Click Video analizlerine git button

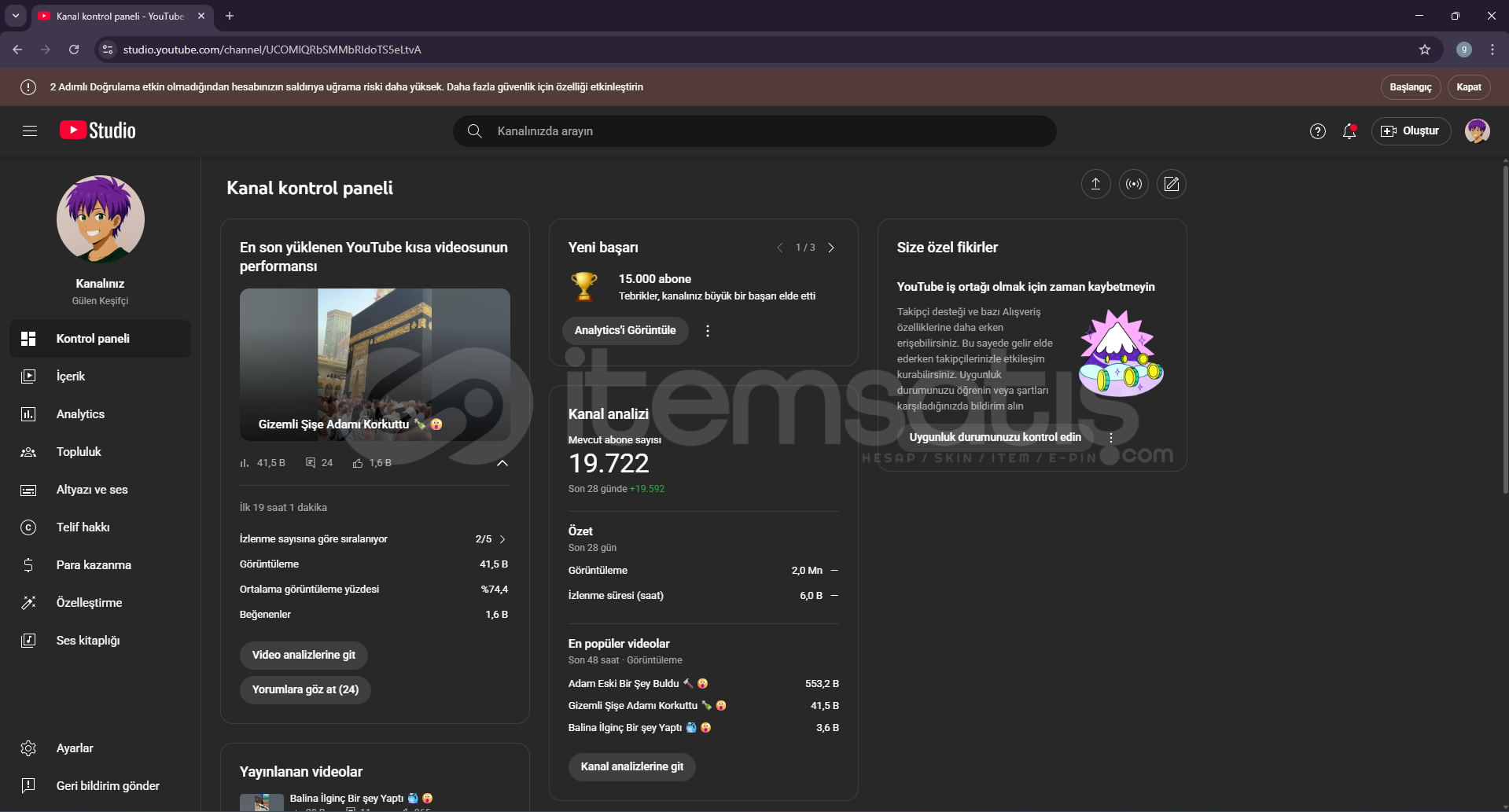(x=304, y=655)
